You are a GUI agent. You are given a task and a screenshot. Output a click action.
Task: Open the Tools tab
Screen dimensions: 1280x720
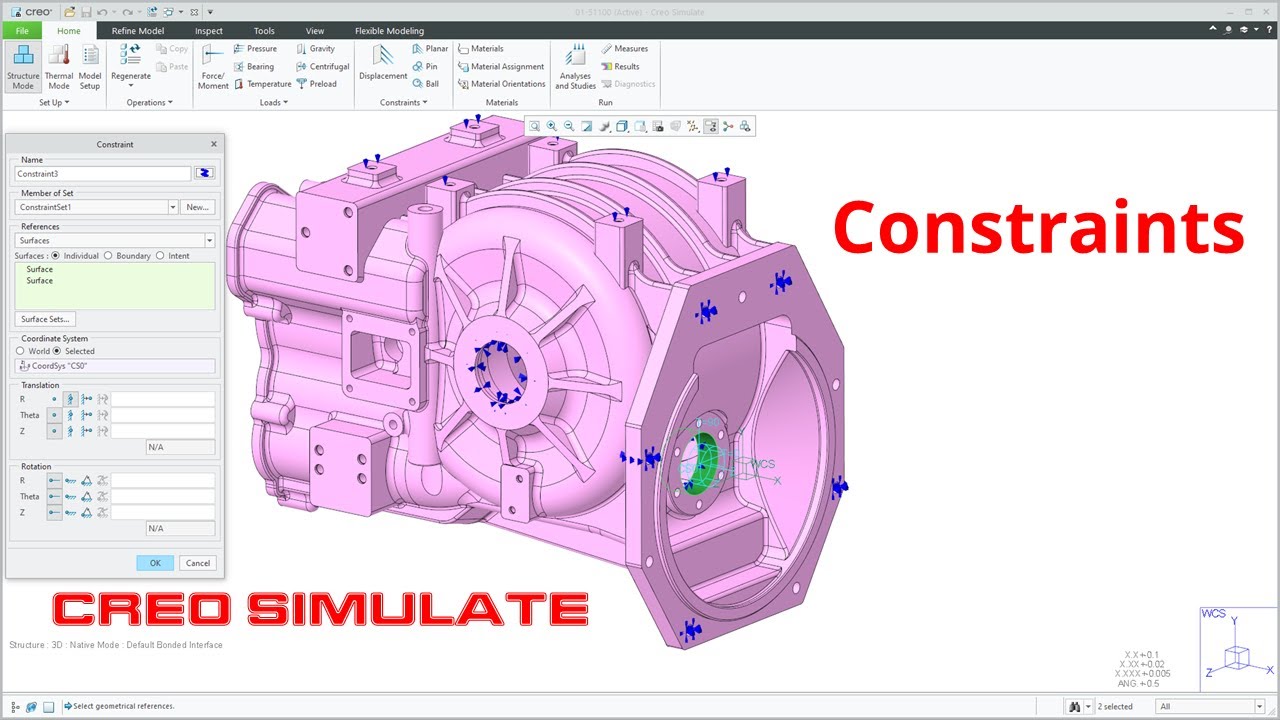pyautogui.click(x=264, y=30)
